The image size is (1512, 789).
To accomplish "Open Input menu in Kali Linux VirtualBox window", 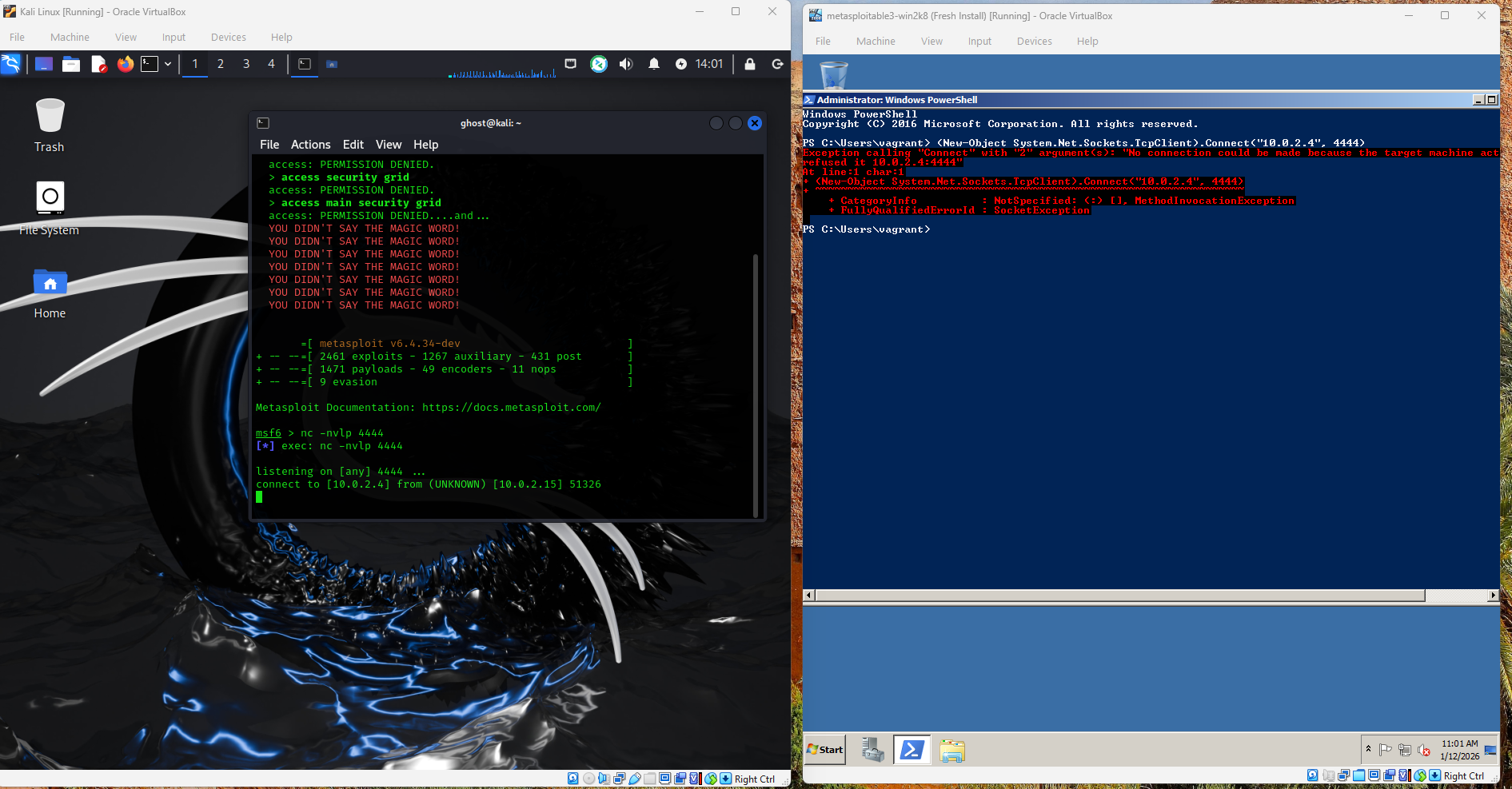I will click(174, 37).
